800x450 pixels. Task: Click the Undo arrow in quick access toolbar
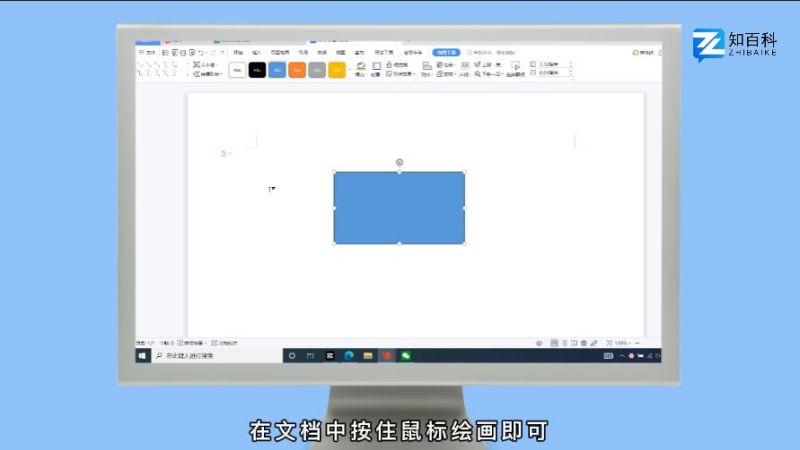201,52
